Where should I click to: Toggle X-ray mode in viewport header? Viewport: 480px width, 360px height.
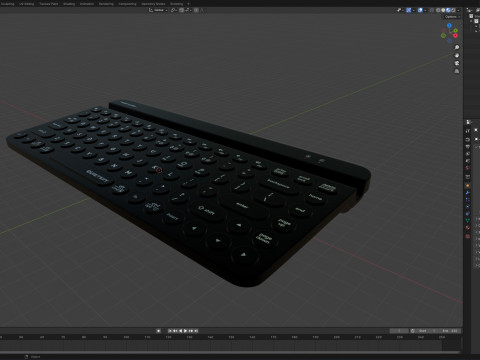[432, 10]
